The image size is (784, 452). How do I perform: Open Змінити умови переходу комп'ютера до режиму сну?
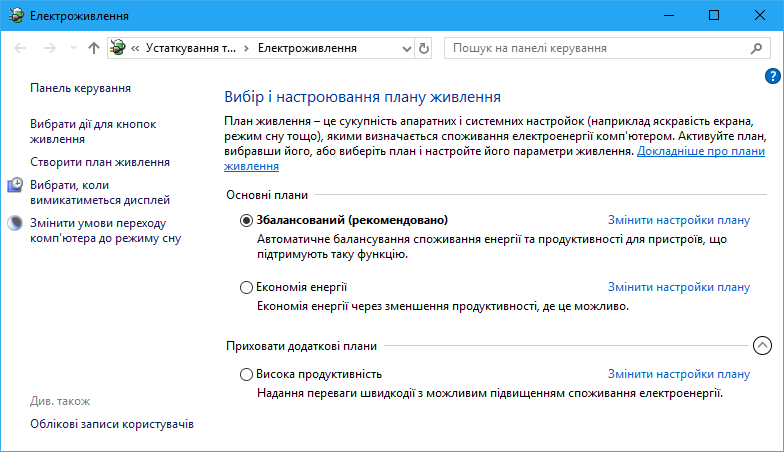pyautogui.click(x=106, y=230)
